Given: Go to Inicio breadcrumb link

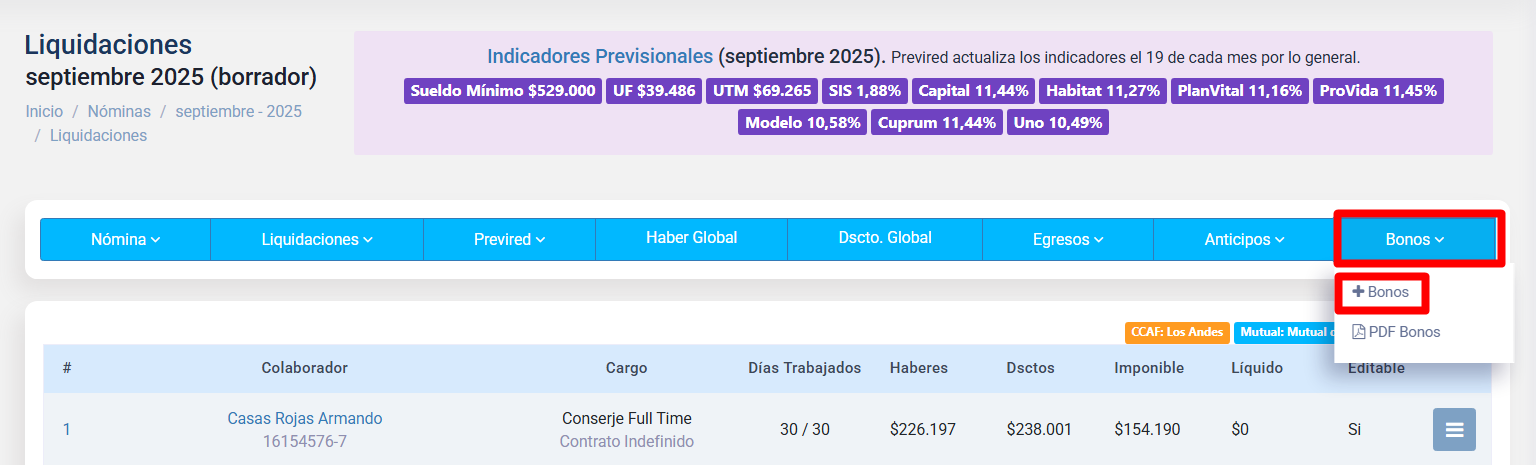Looking at the screenshot, I should coord(44,112).
